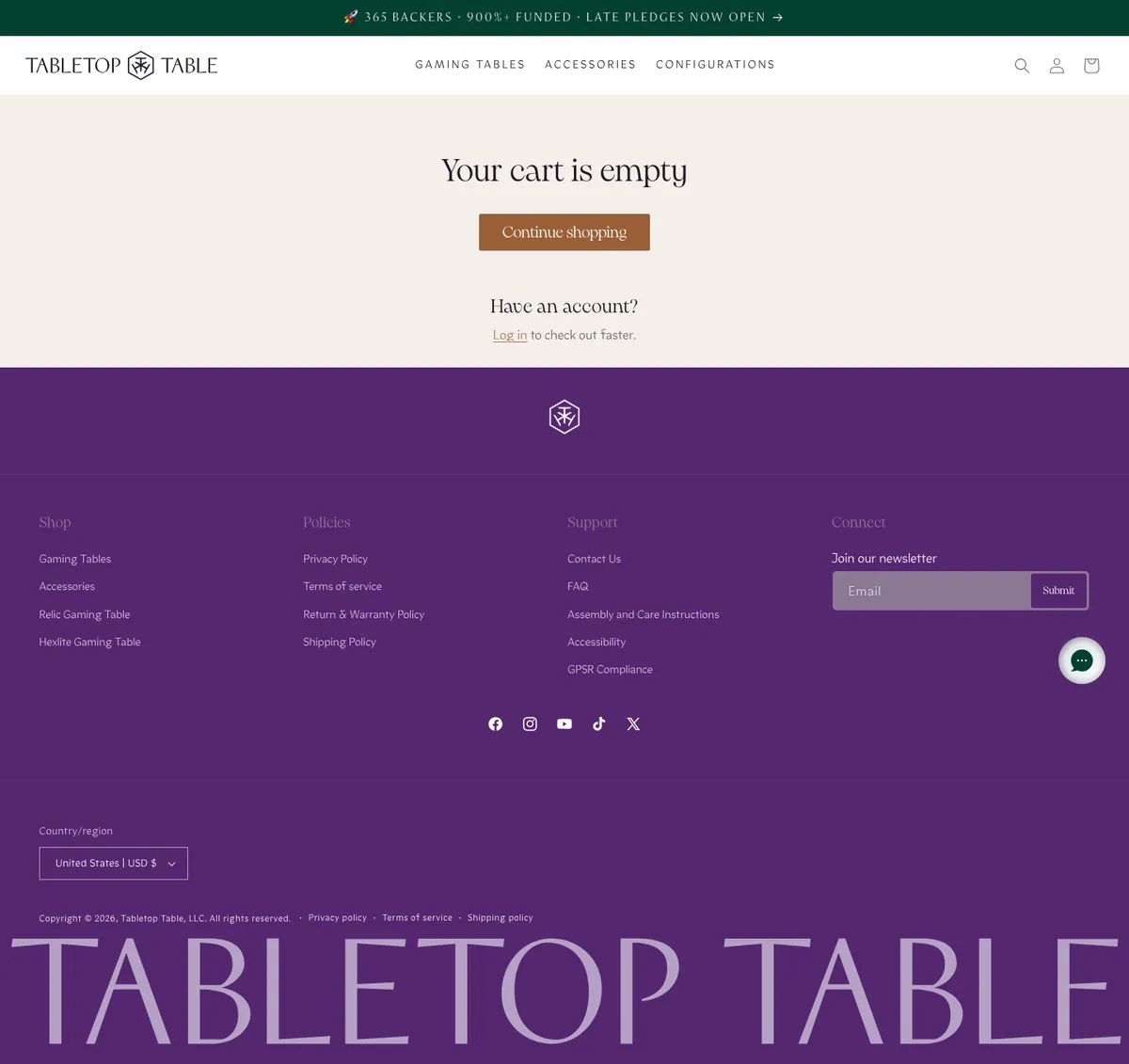Expand the United States | USD $ country selector
Image resolution: width=1129 pixels, height=1064 pixels.
114,864
